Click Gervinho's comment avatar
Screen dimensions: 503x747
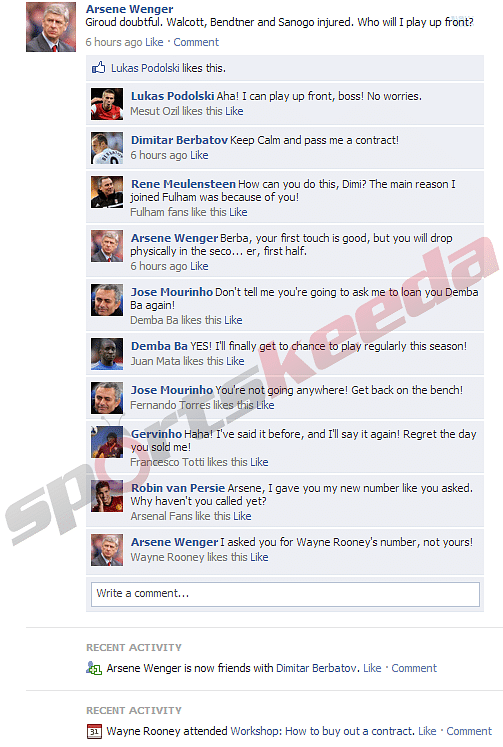click(107, 442)
